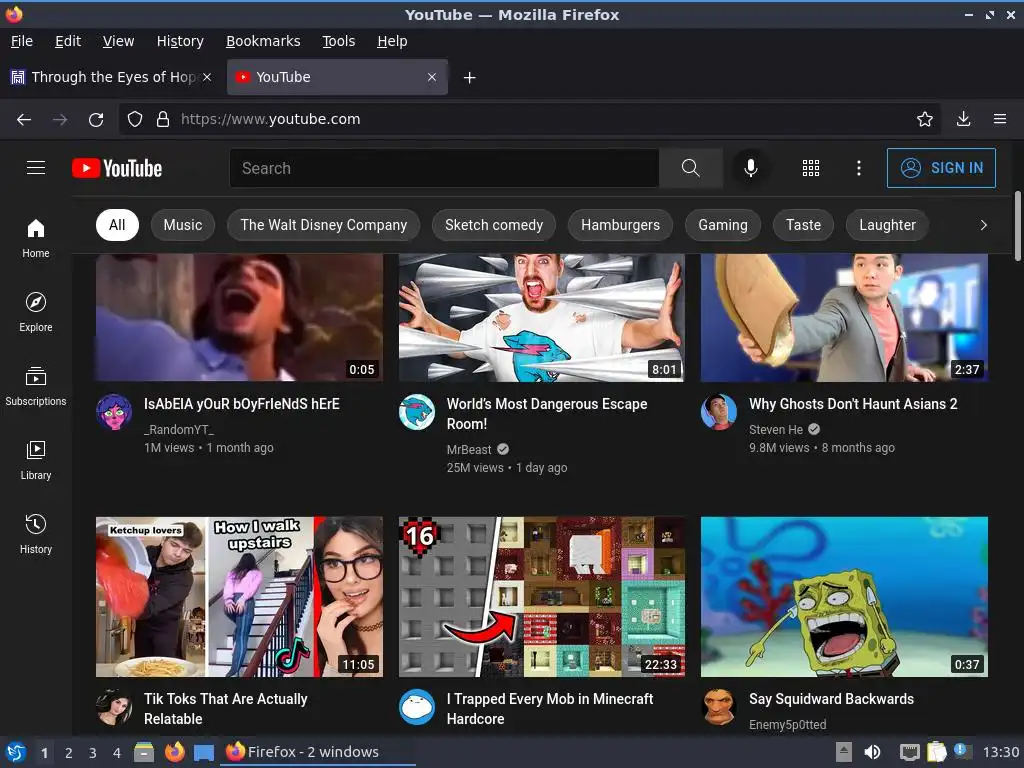Image resolution: width=1024 pixels, height=768 pixels.
Task: Select The Walt Disney Company chip
Action: (323, 225)
